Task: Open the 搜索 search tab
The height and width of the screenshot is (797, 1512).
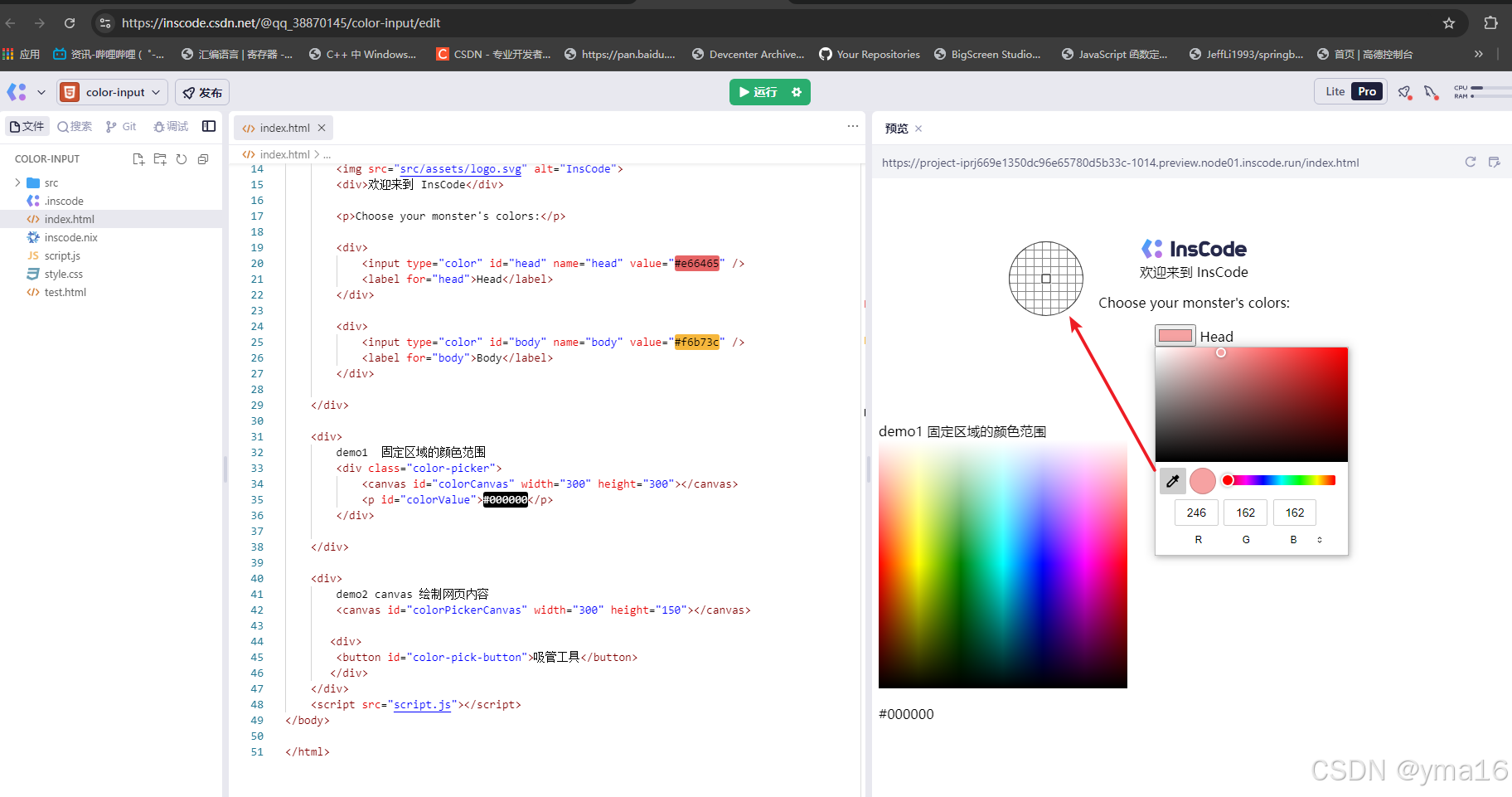Action: (75, 126)
